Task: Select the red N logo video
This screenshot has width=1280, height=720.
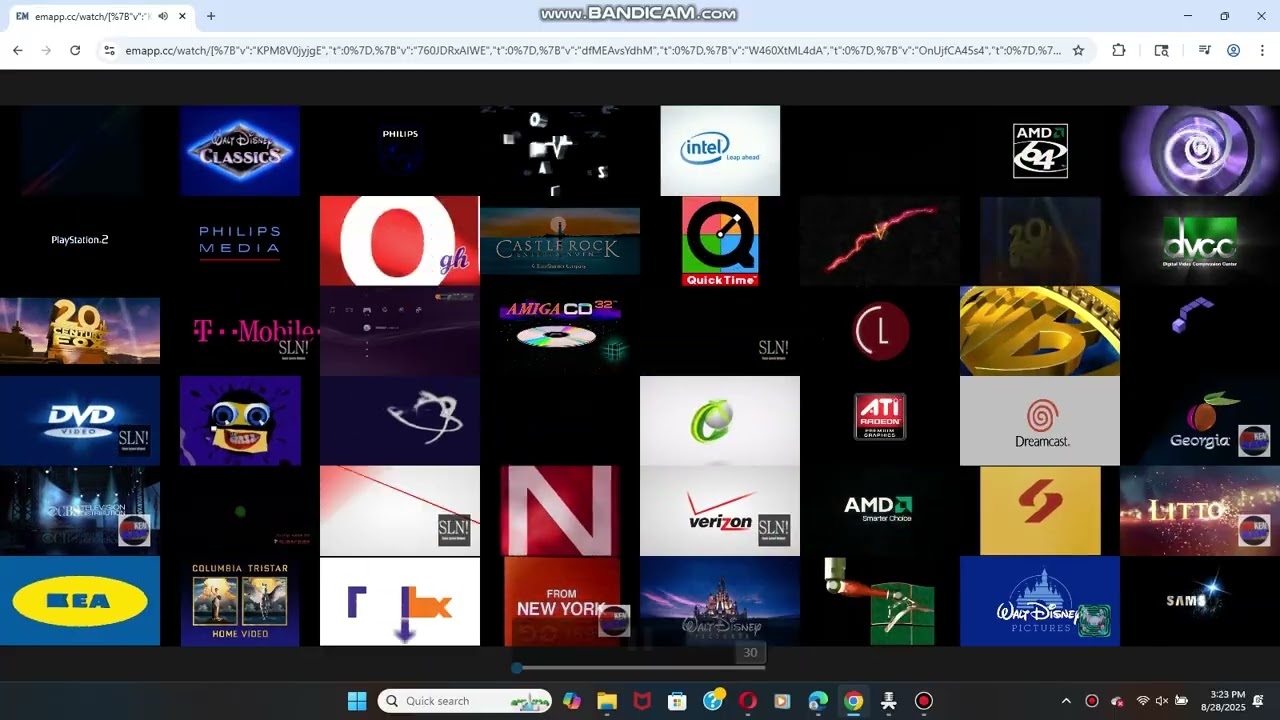Action: pyautogui.click(x=560, y=511)
